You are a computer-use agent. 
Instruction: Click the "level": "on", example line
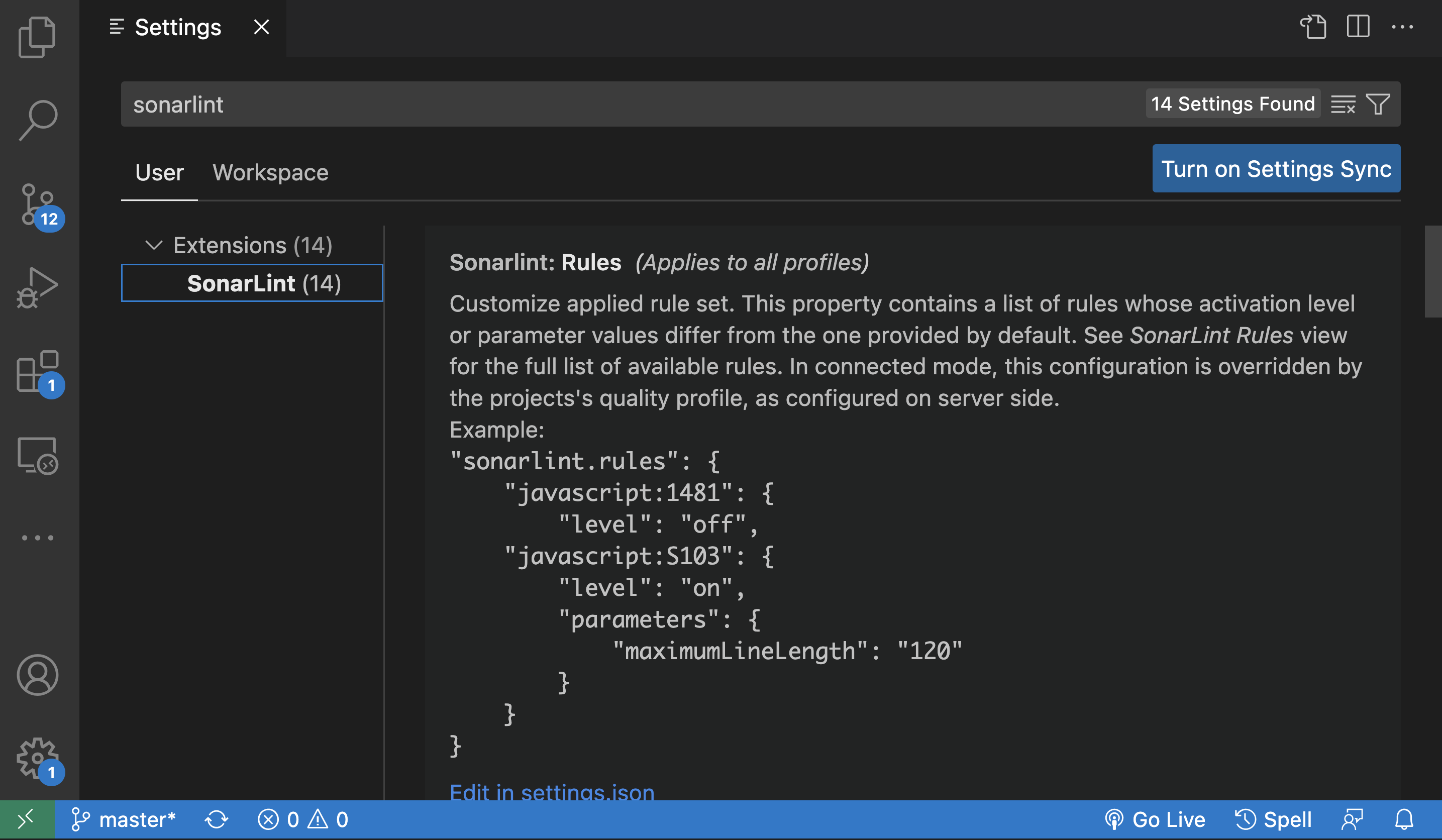pos(652,588)
